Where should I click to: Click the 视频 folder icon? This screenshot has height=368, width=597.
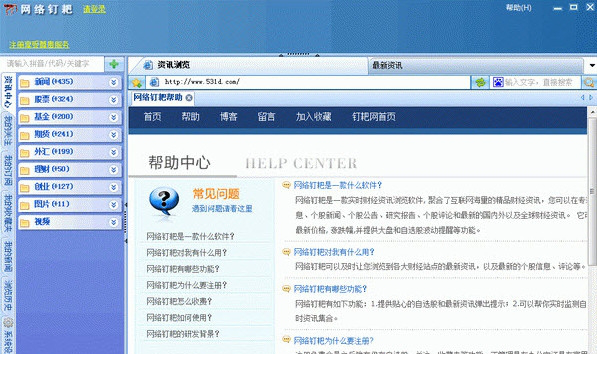[25, 223]
